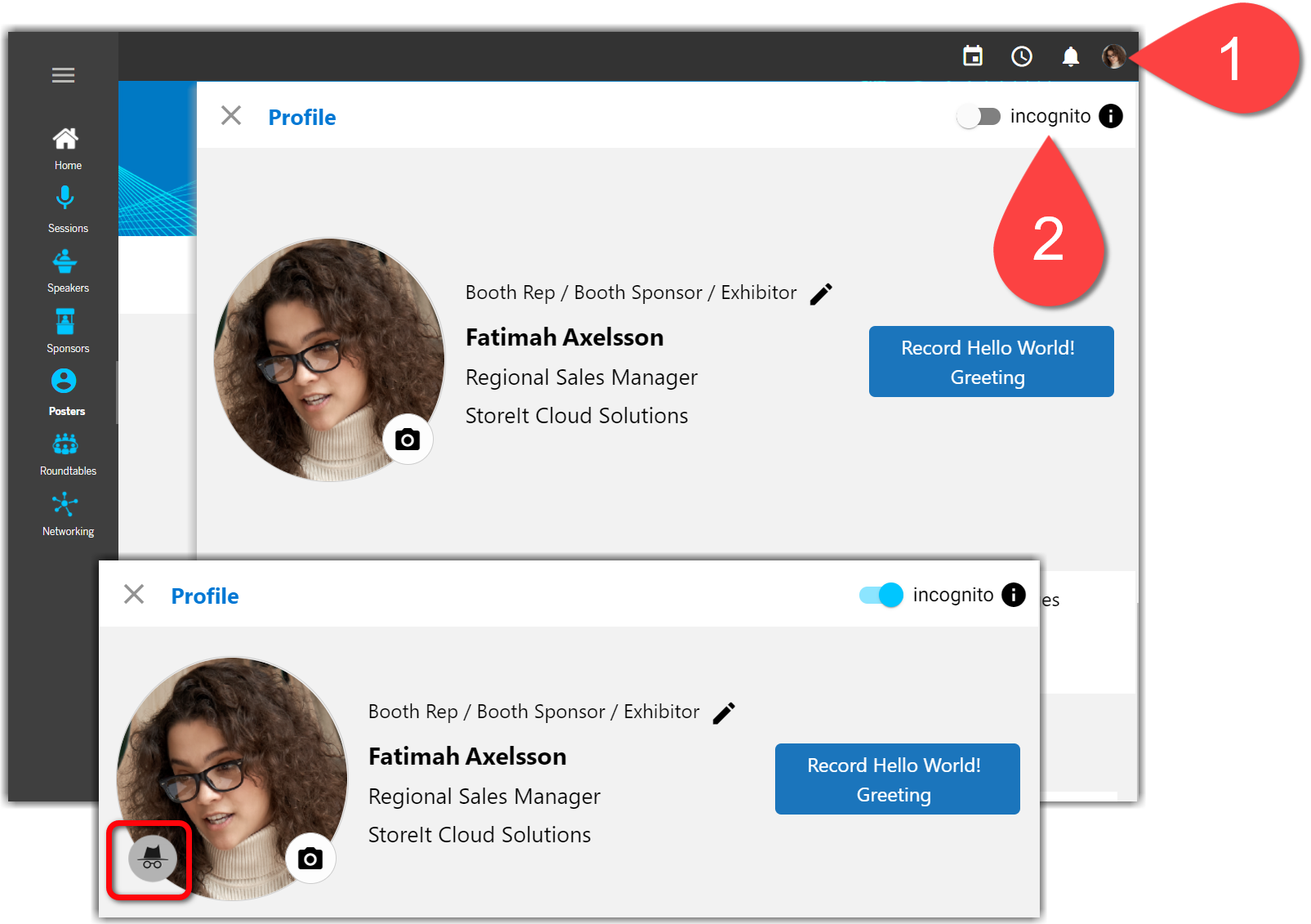Click the clock history icon
The image size is (1311, 924).
click(1021, 56)
